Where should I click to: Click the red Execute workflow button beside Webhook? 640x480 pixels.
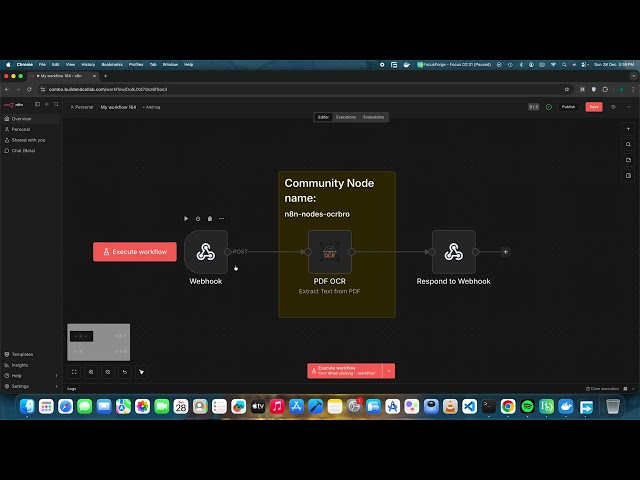pos(135,252)
